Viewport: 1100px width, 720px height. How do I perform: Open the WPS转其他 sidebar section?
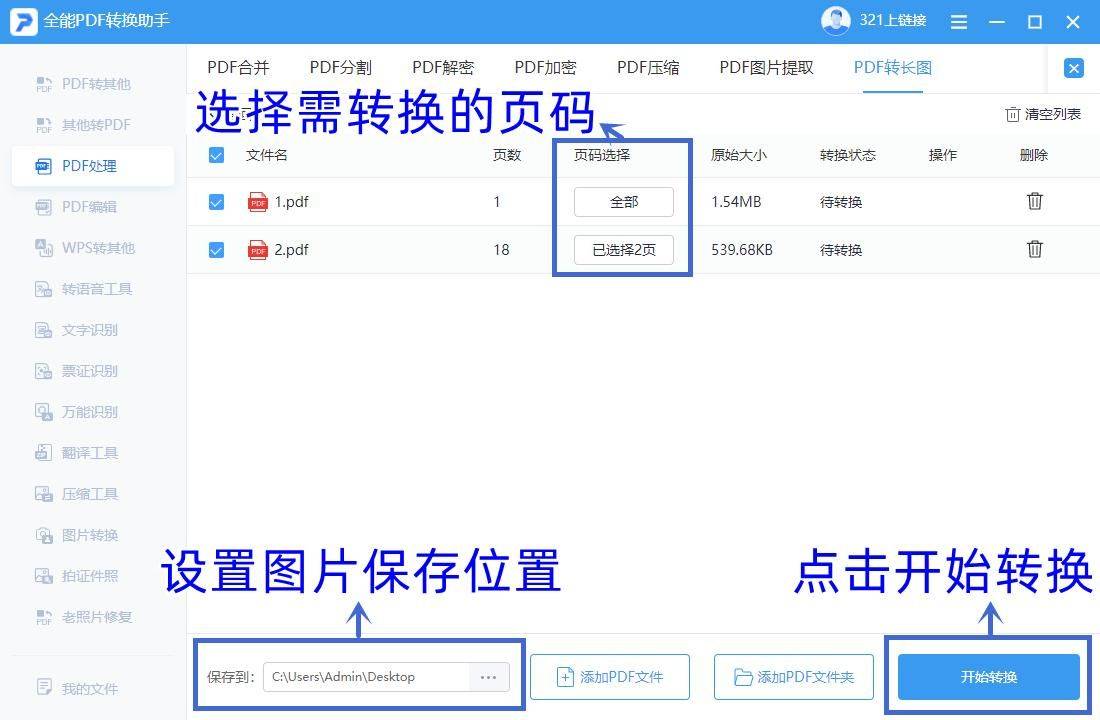tap(85, 248)
